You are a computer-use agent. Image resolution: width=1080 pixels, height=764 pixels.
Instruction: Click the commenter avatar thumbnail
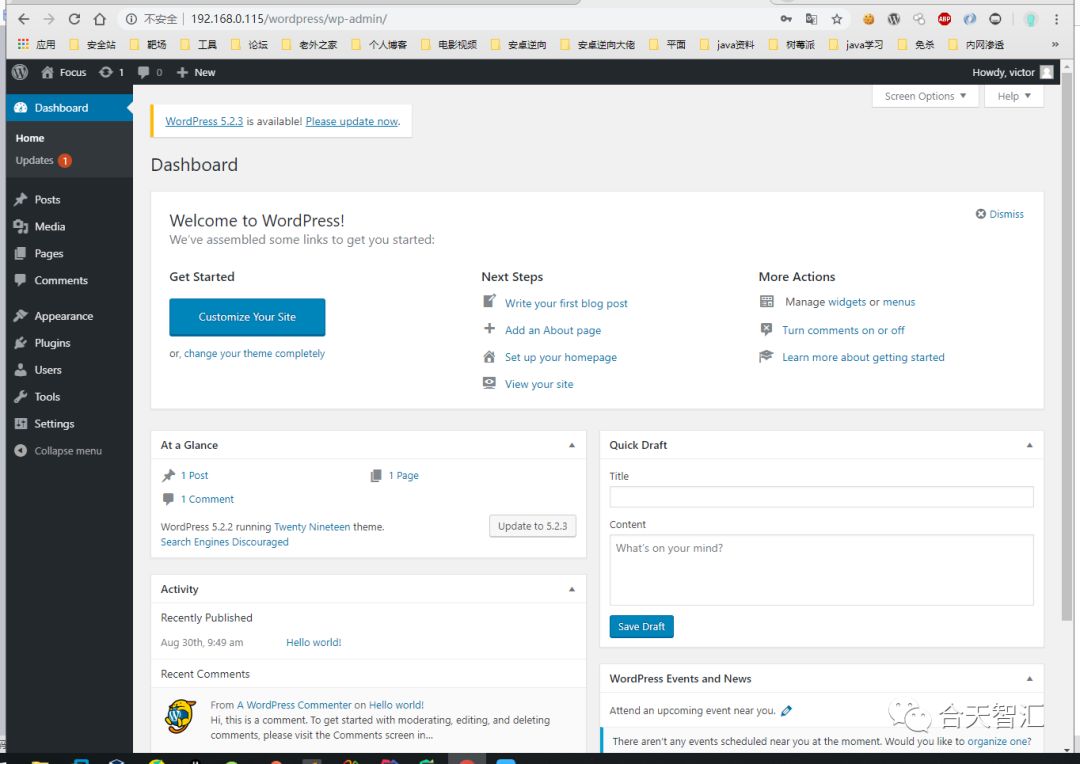click(x=180, y=716)
